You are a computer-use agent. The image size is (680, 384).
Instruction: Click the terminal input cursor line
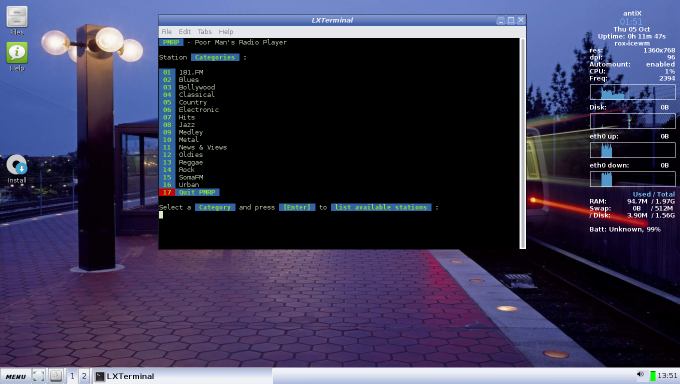click(x=339, y=214)
